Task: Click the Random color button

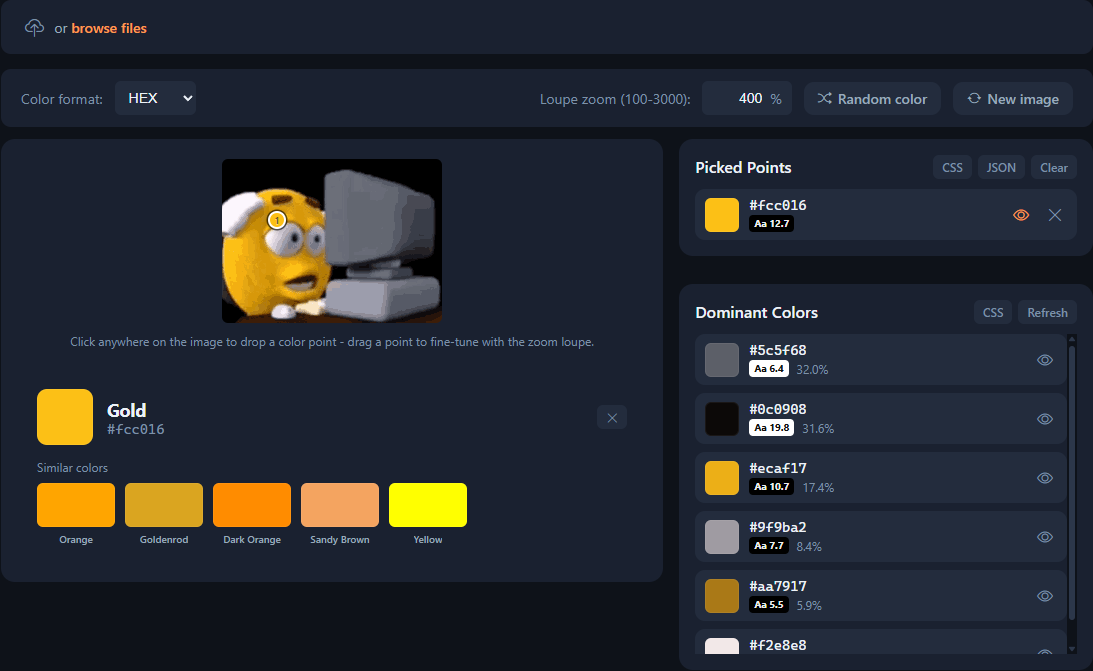Action: click(872, 99)
